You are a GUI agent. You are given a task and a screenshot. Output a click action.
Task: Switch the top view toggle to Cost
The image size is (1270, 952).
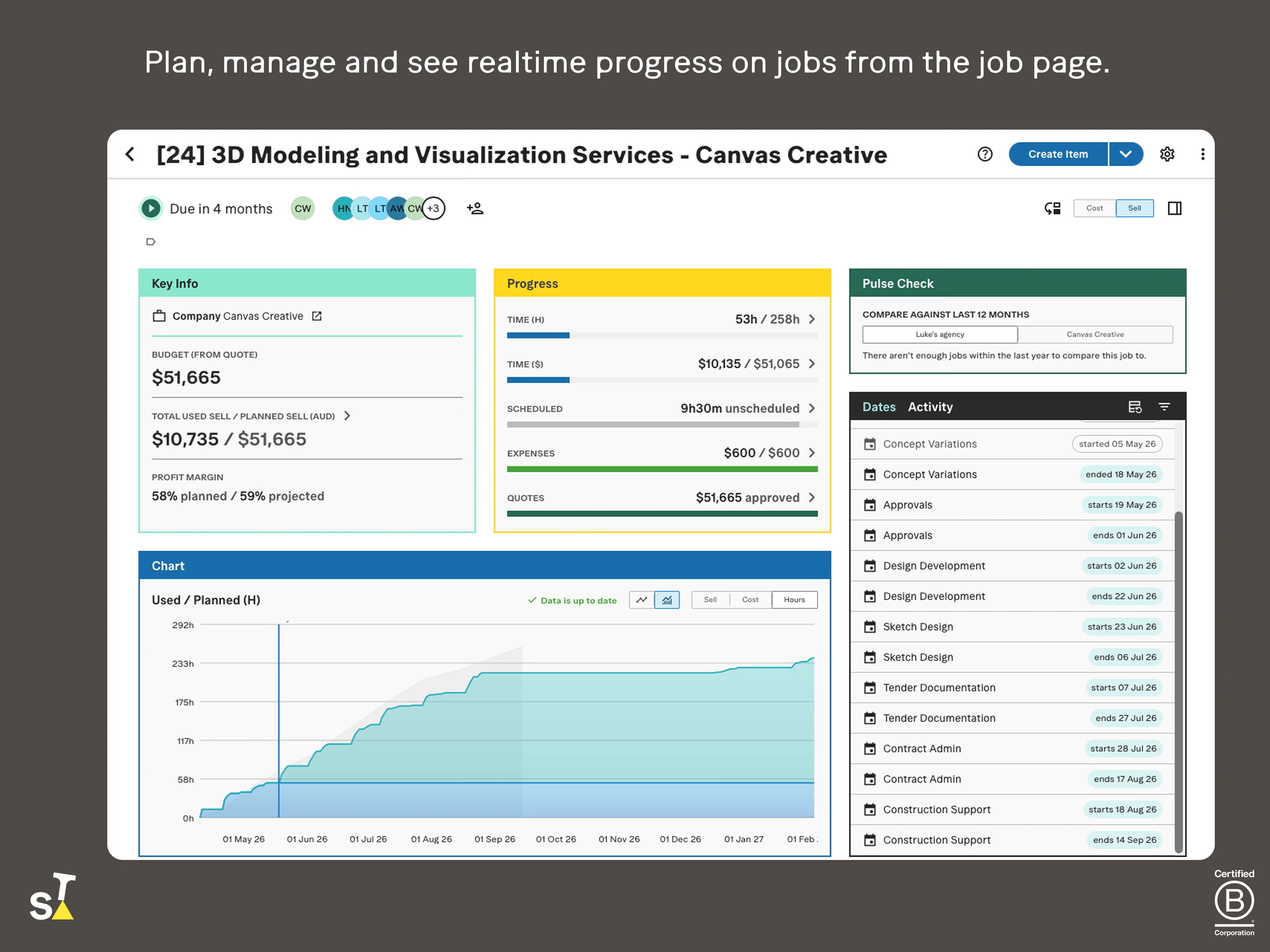[x=1094, y=208]
